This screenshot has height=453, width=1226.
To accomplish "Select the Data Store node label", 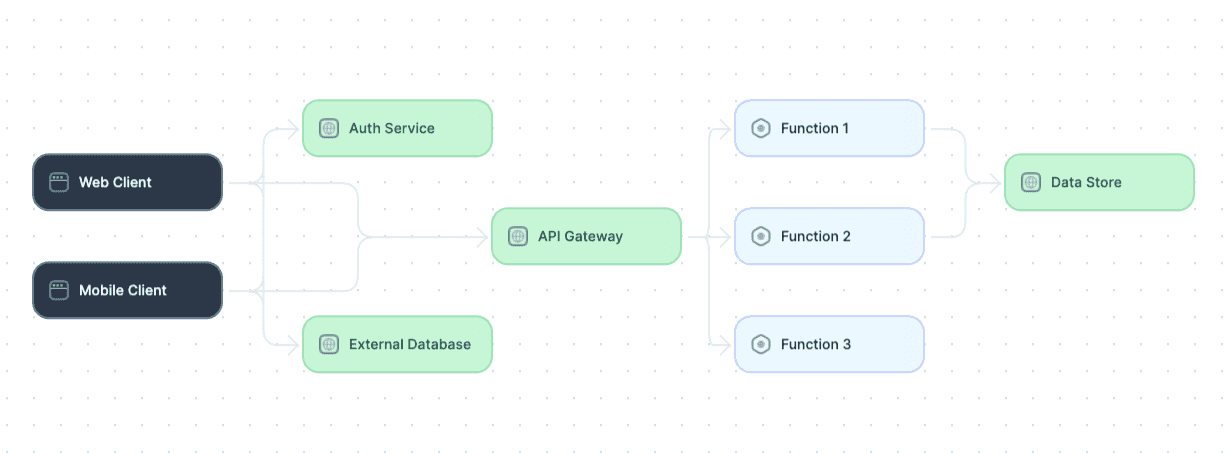I will coord(1086,182).
